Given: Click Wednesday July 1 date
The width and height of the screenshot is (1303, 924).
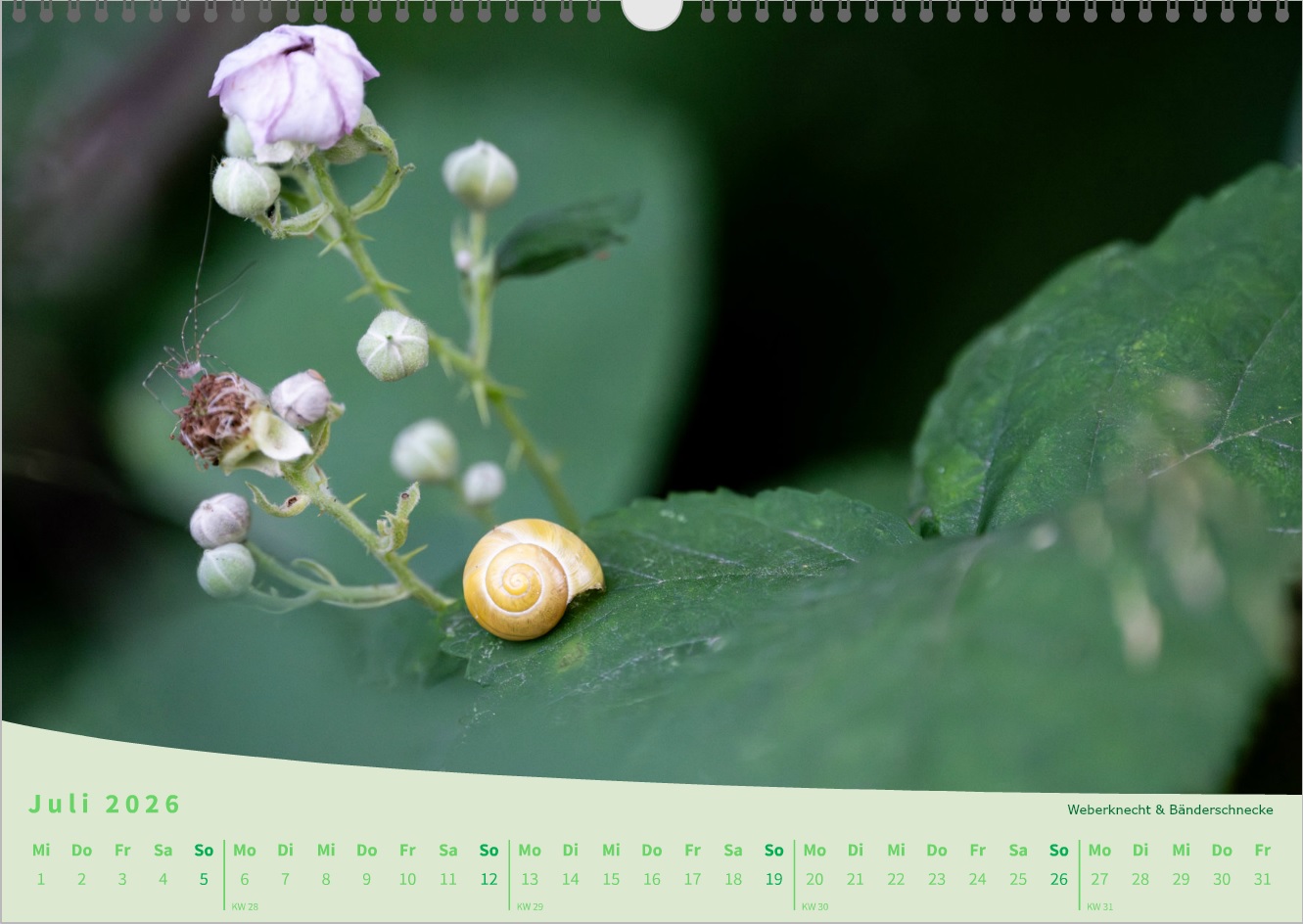Looking at the screenshot, I should 41,879.
